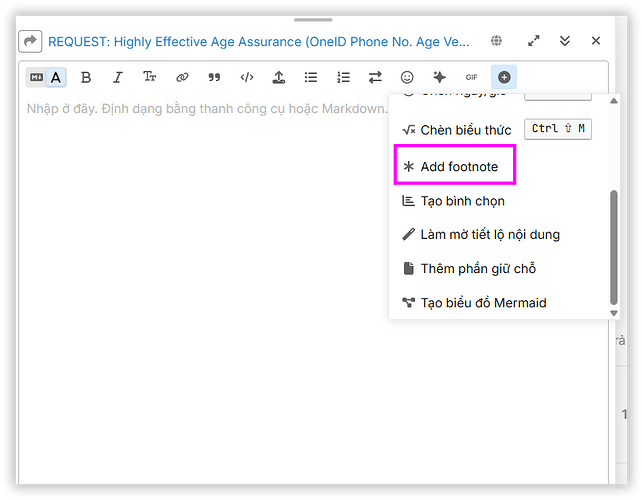Minimize the composer with double chevron
Screen dimensions: 642x500
pos(565,41)
